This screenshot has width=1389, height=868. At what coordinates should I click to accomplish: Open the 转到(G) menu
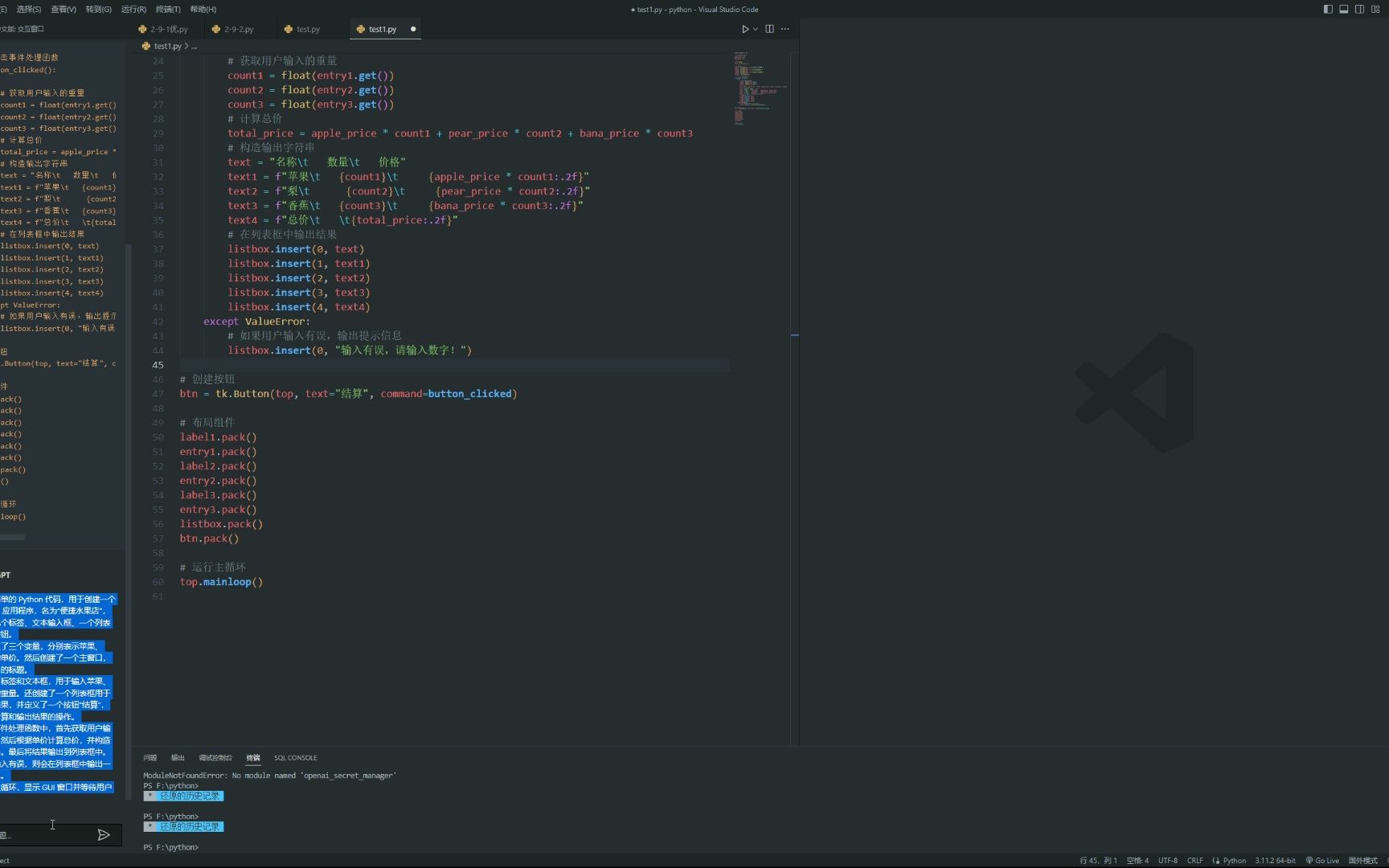pos(98,9)
